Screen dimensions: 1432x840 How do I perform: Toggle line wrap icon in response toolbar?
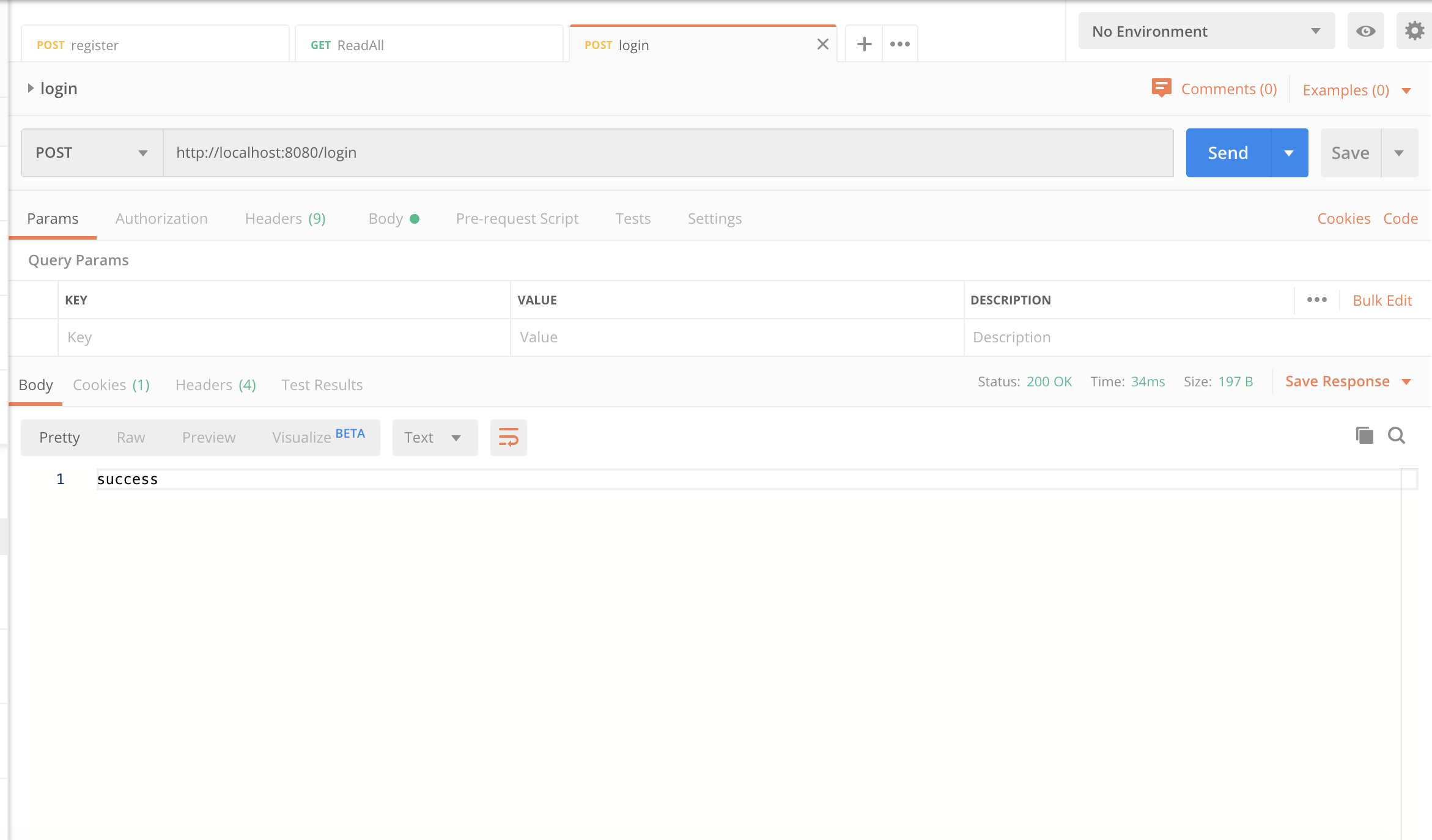pos(508,438)
